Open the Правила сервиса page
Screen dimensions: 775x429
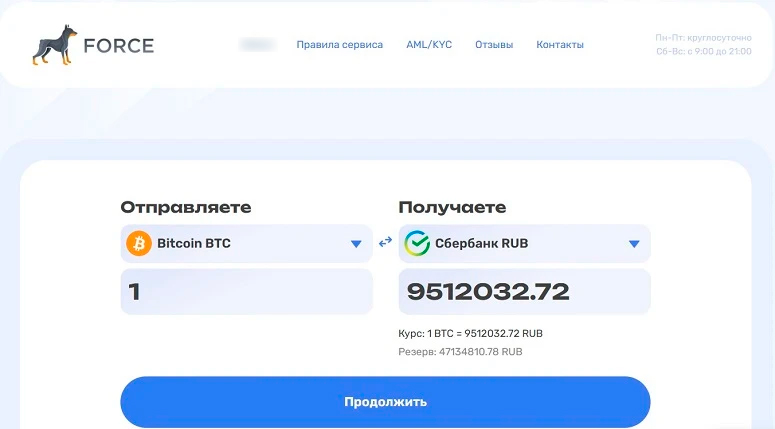pos(339,45)
